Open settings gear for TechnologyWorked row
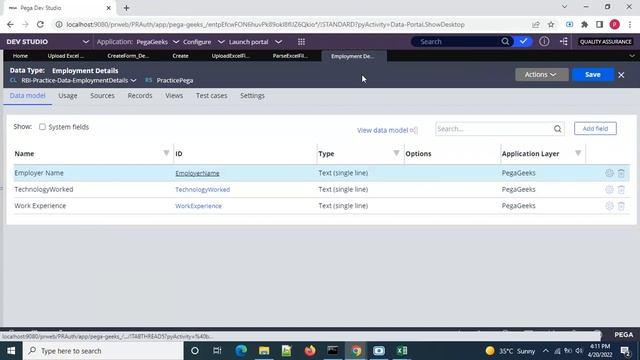The image size is (640, 360). coord(609,189)
